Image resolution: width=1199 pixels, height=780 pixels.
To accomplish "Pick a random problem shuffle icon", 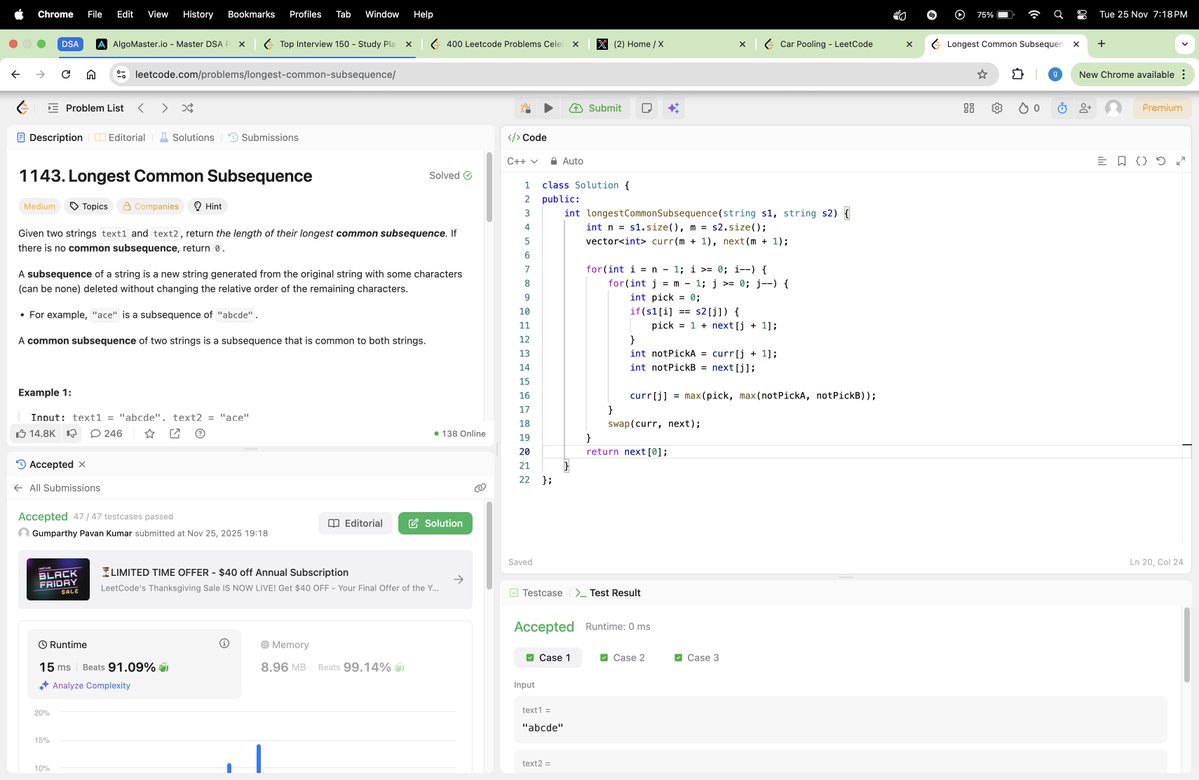I will [x=187, y=108].
